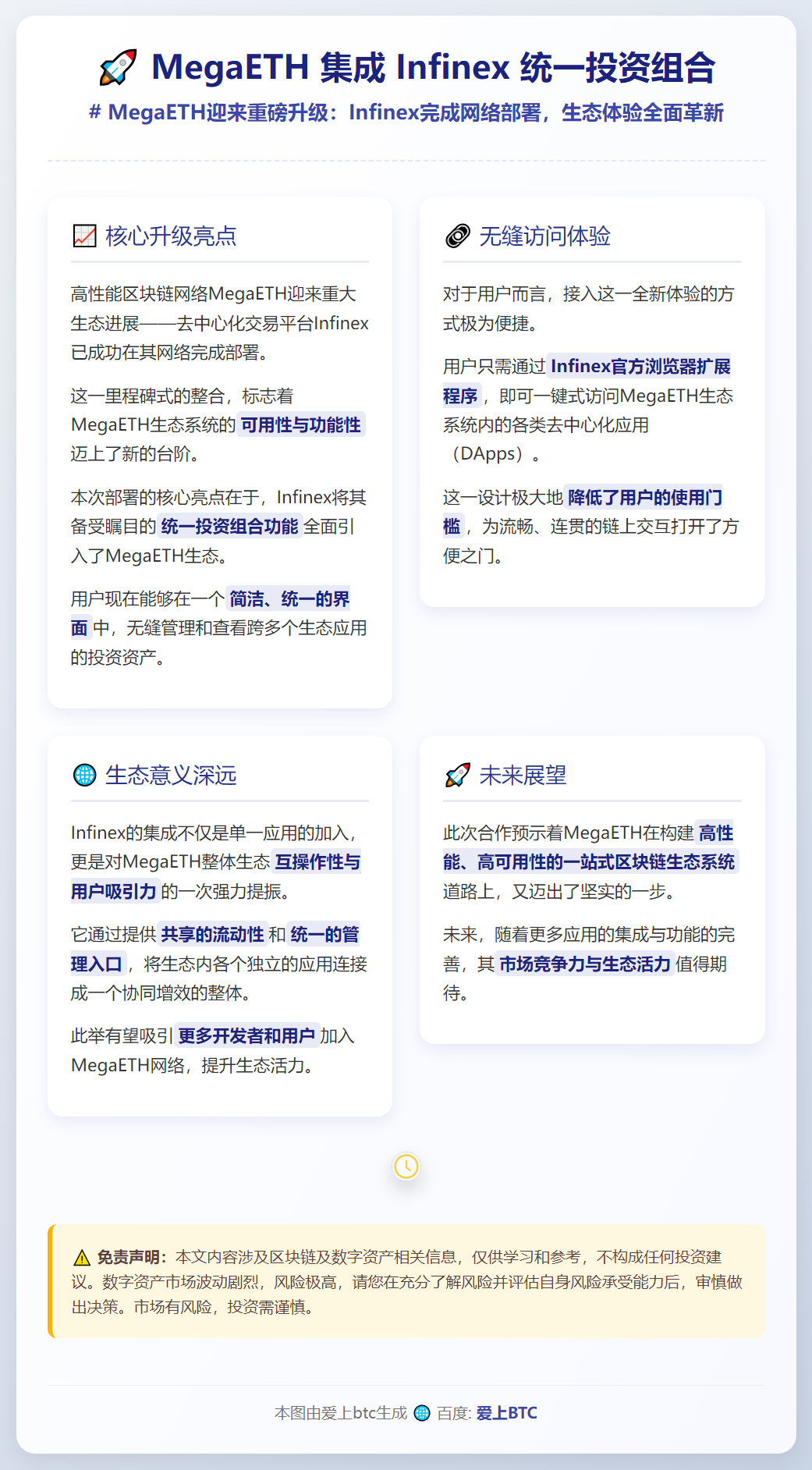
Task: Click the 核心升级亮点 section heading
Action: click(x=171, y=236)
